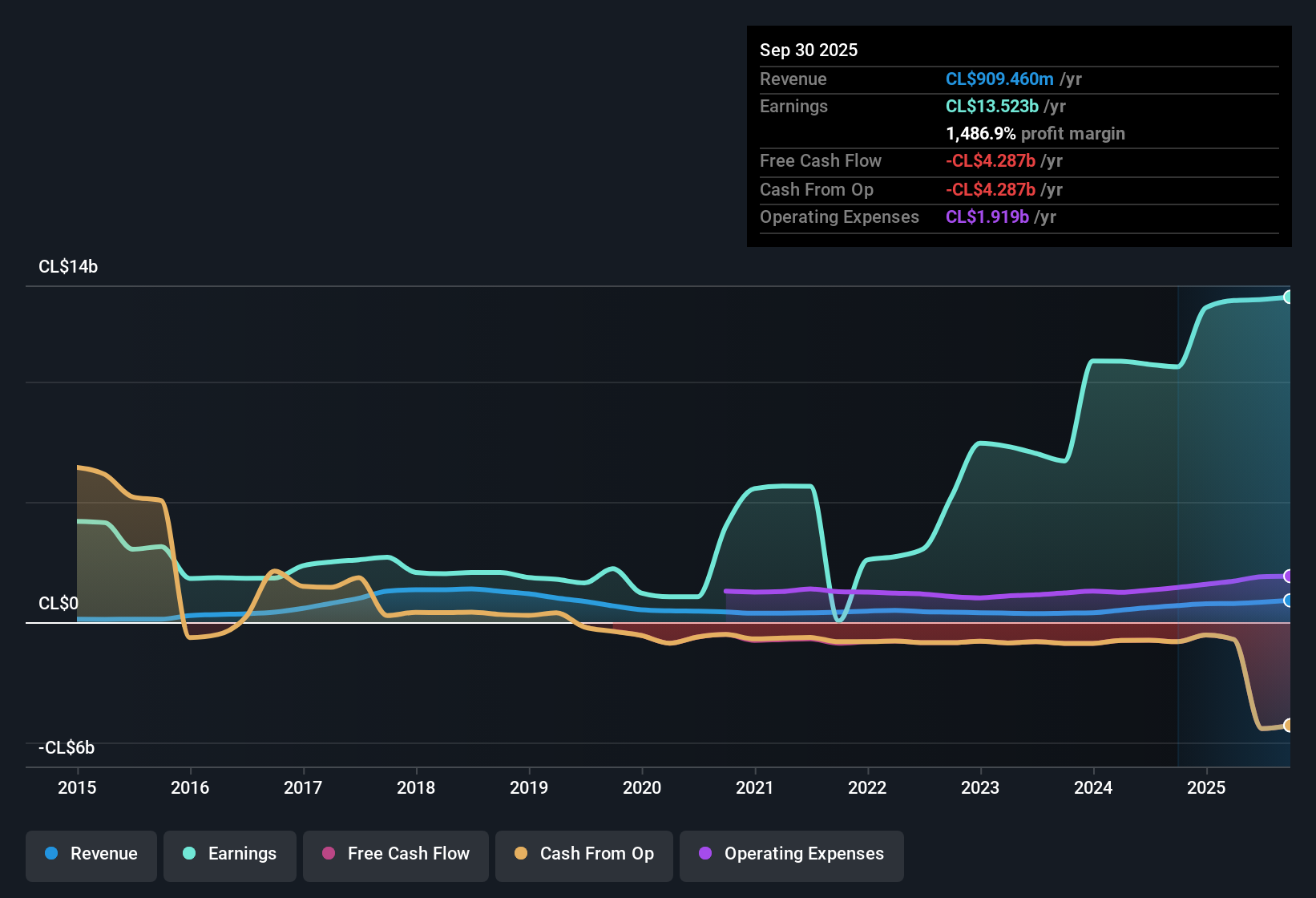Toggle the Revenue legend series
Image resolution: width=1316 pixels, height=898 pixels.
(91, 855)
